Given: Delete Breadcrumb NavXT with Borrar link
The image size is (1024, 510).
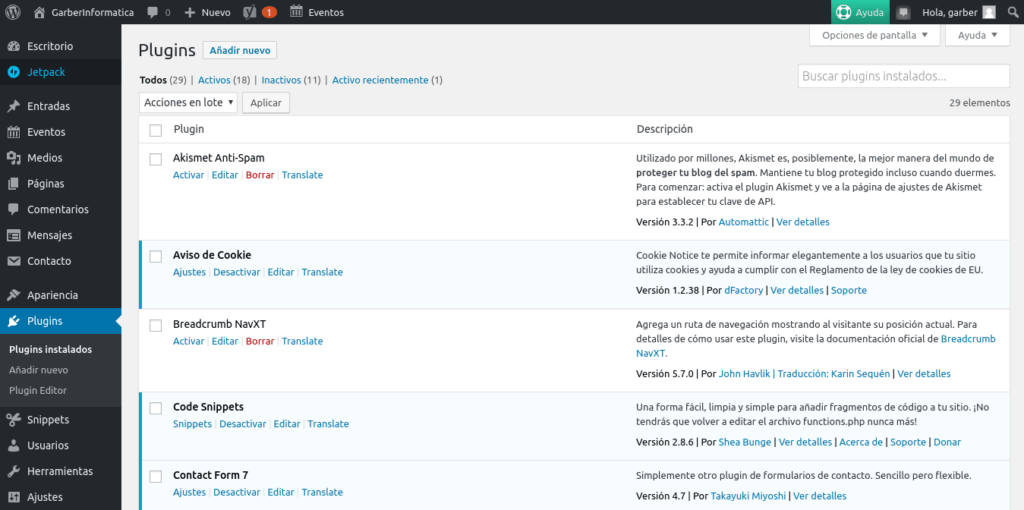Looking at the screenshot, I should (x=260, y=341).
